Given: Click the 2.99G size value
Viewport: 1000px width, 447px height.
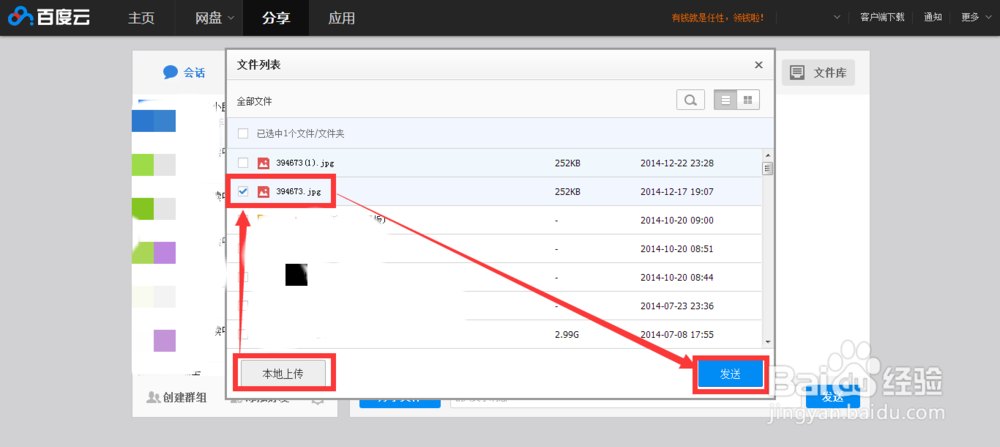Looking at the screenshot, I should click(x=566, y=334).
